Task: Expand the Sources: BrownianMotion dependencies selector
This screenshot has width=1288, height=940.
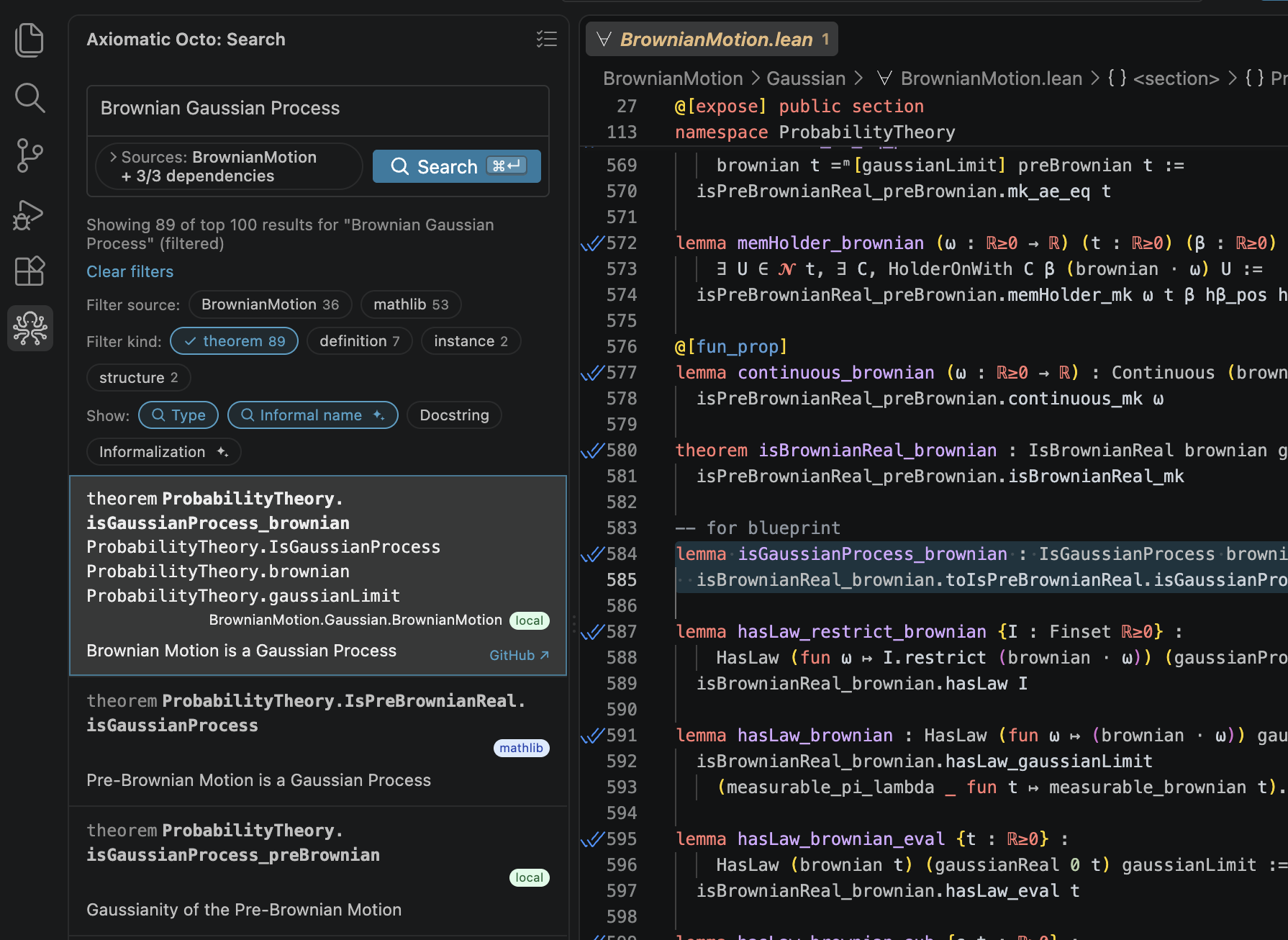Action: [228, 166]
